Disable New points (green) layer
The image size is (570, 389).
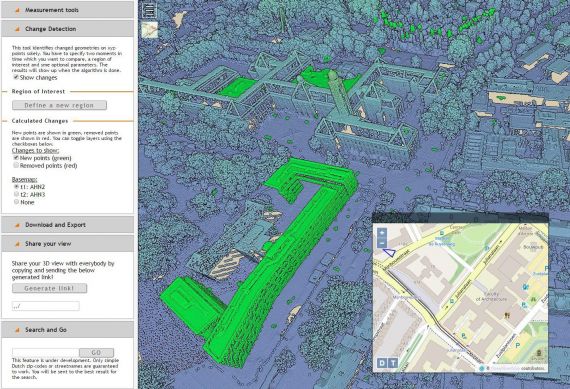tap(16, 158)
